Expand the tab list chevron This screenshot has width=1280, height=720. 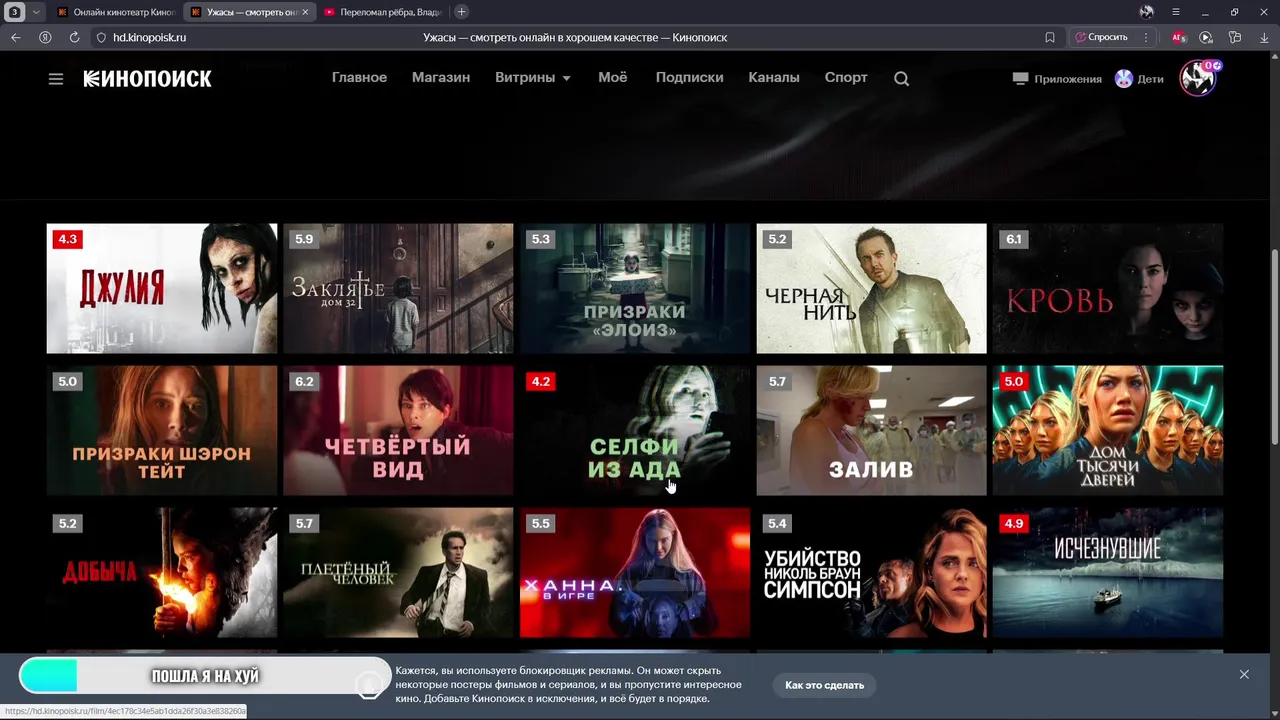(x=36, y=12)
